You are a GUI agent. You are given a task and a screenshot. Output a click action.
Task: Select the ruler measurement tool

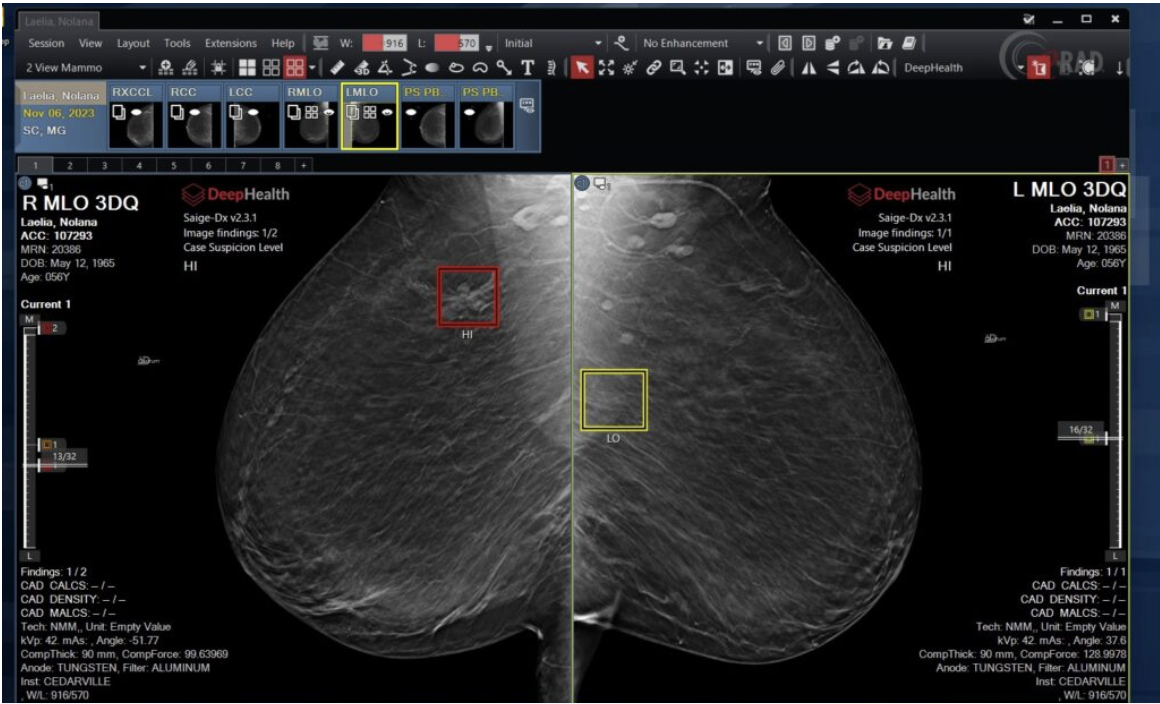337,68
